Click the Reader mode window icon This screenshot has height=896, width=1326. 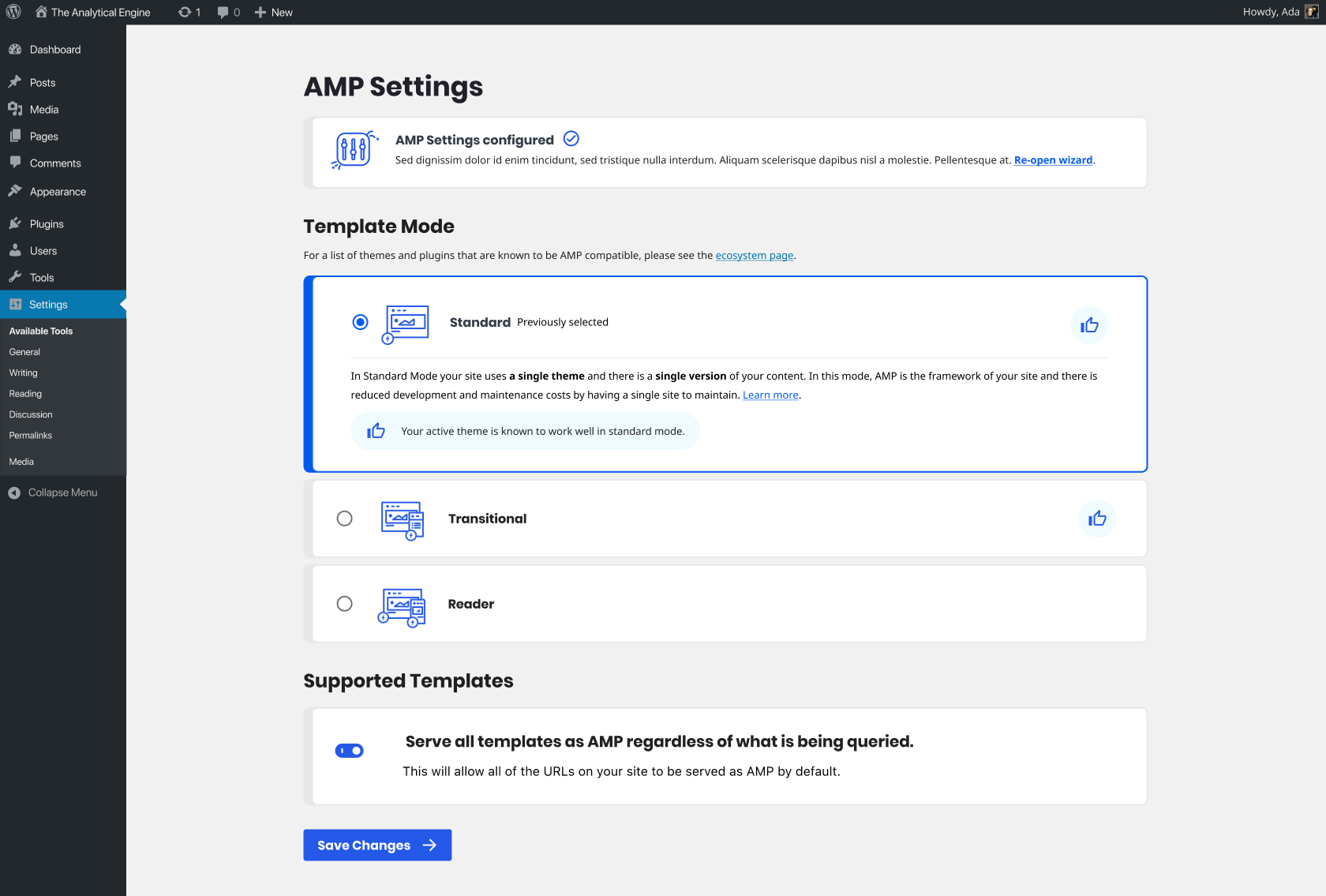pos(402,607)
